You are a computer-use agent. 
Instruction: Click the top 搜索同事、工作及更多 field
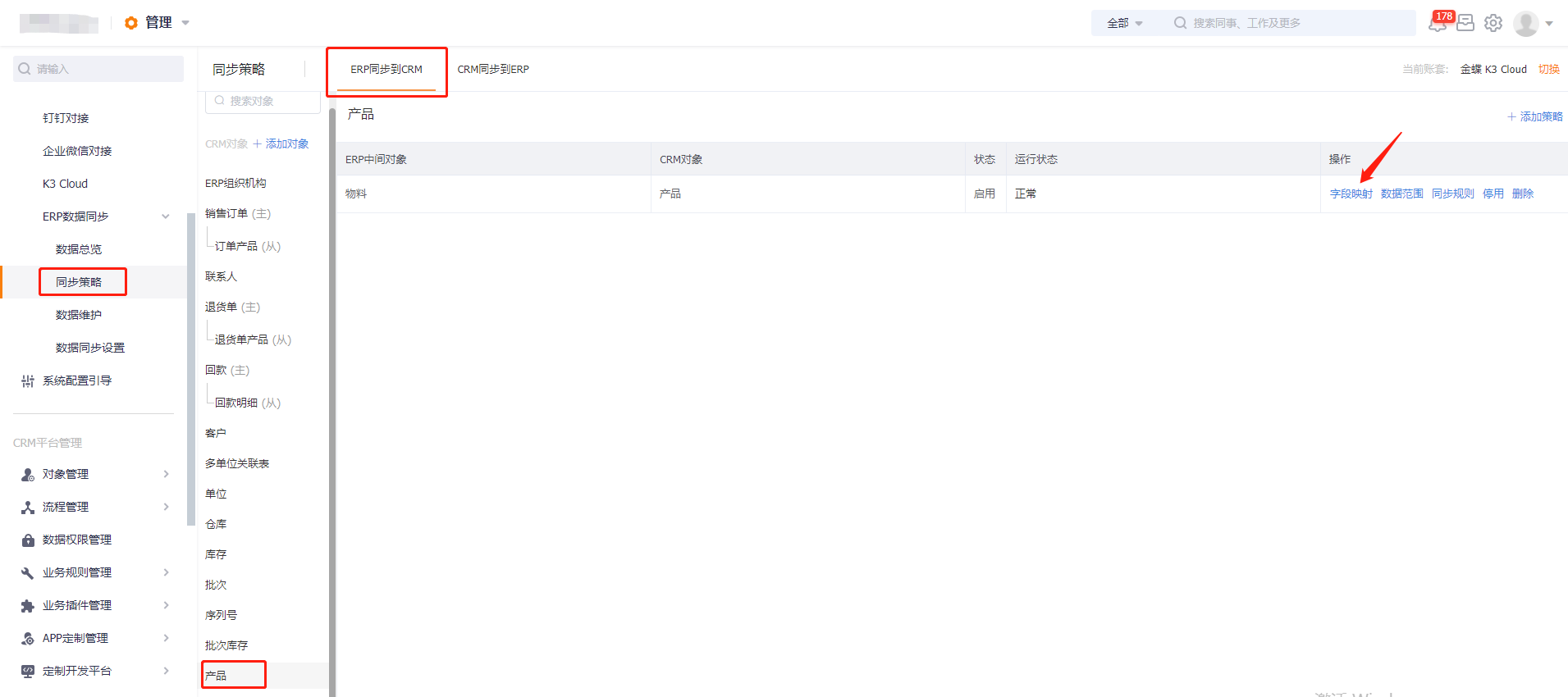click(1291, 23)
